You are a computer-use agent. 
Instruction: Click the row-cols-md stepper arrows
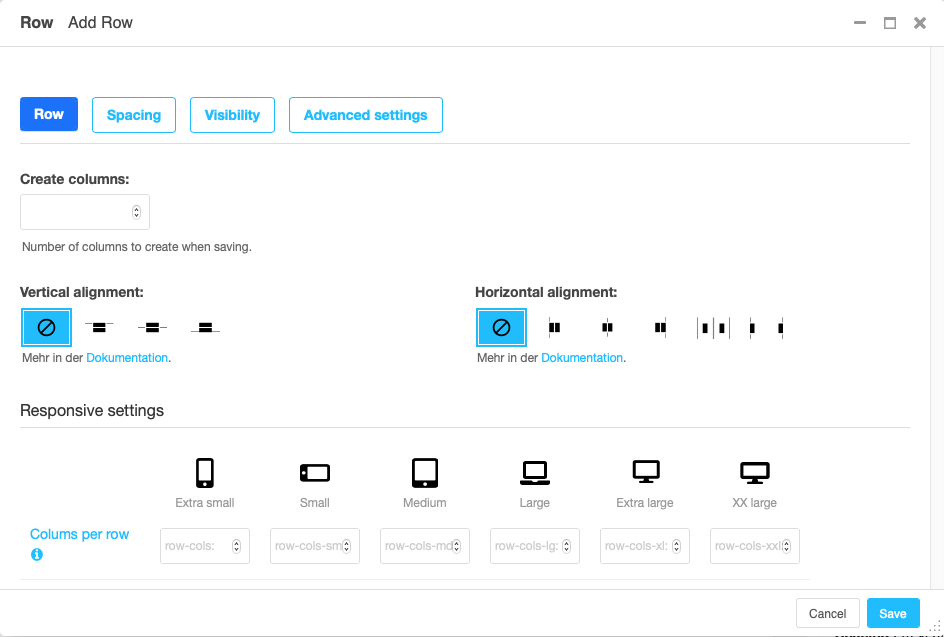tap(456, 546)
